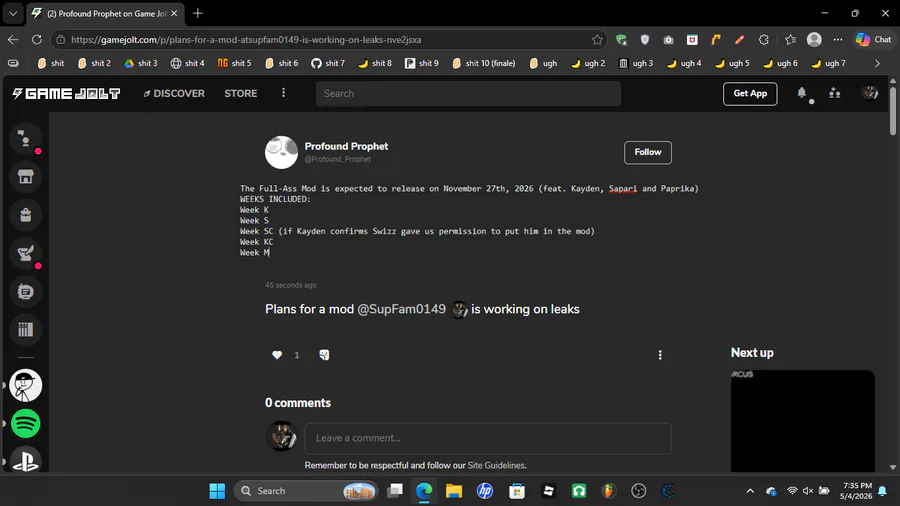
Task: Open the Site Guidelines link
Action: pyautogui.click(x=496, y=465)
